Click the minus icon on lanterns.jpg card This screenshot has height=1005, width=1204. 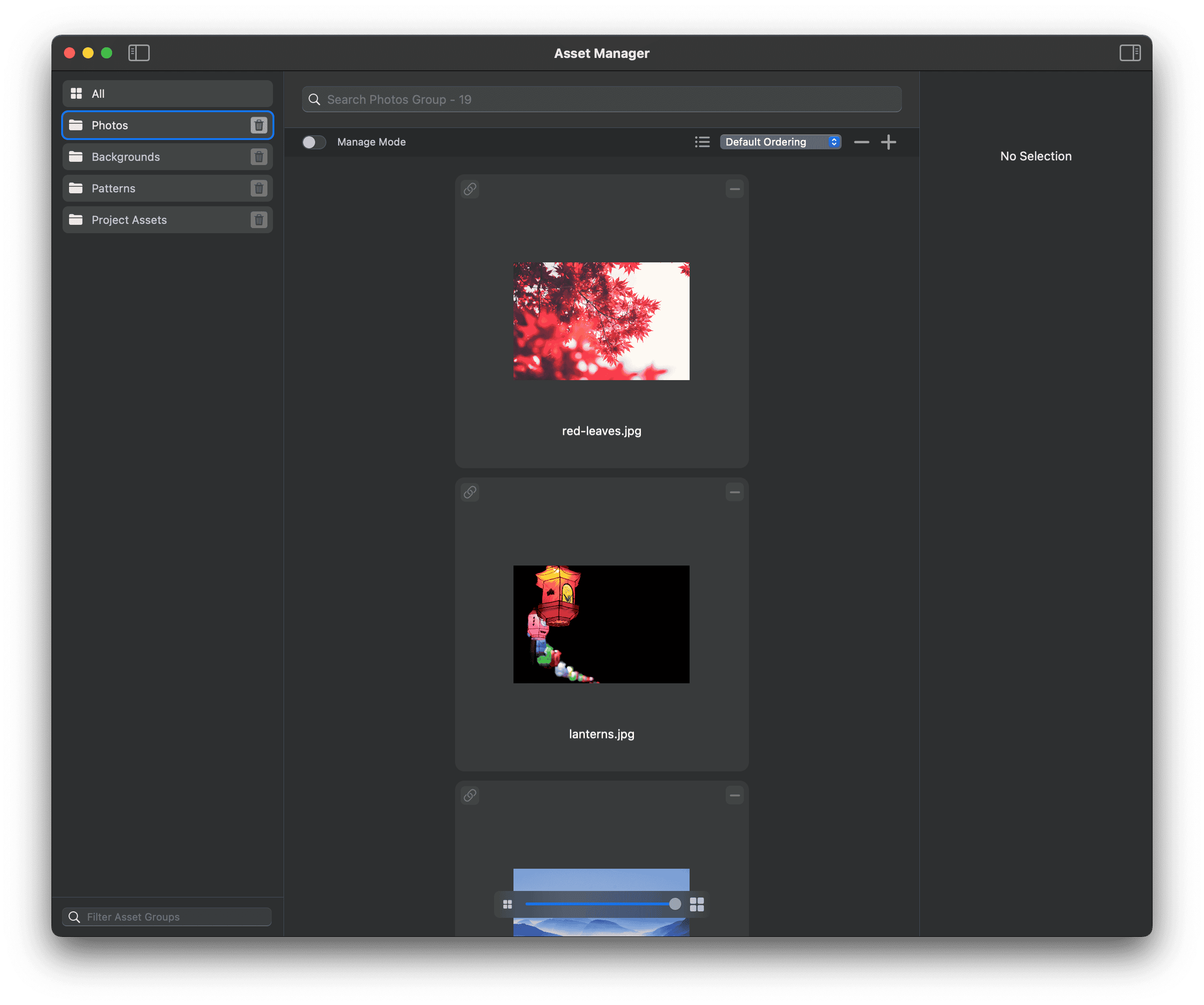735,492
